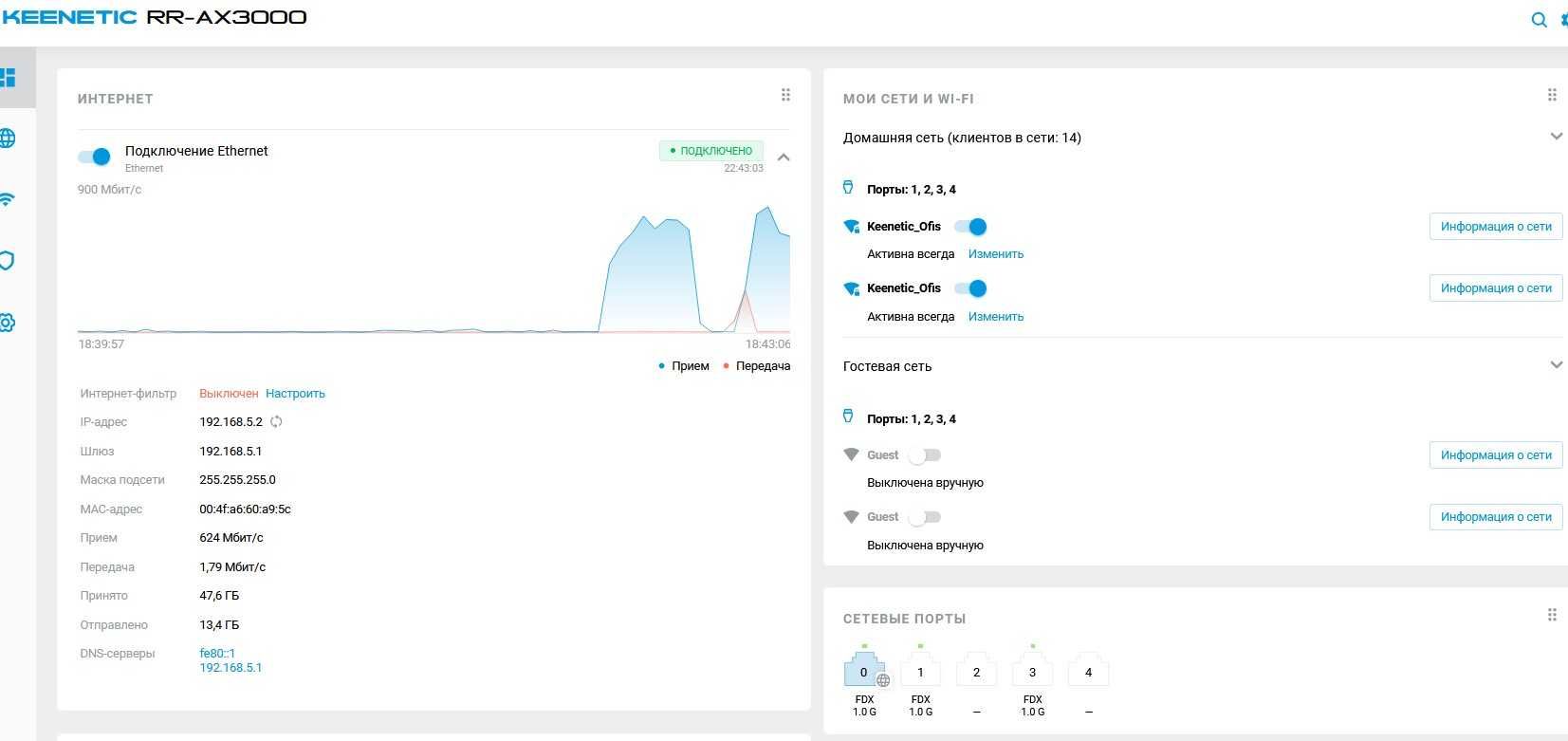Open the dashboard icon in sidebar
The width and height of the screenshot is (1568, 741).
coord(8,78)
